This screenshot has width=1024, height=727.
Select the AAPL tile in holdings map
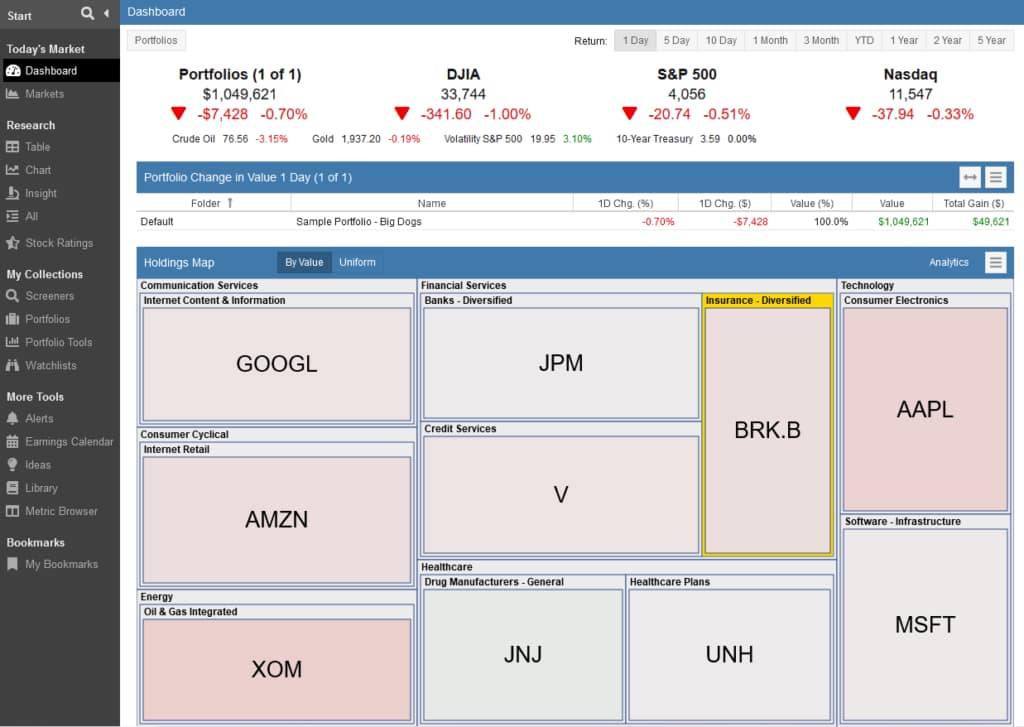925,410
